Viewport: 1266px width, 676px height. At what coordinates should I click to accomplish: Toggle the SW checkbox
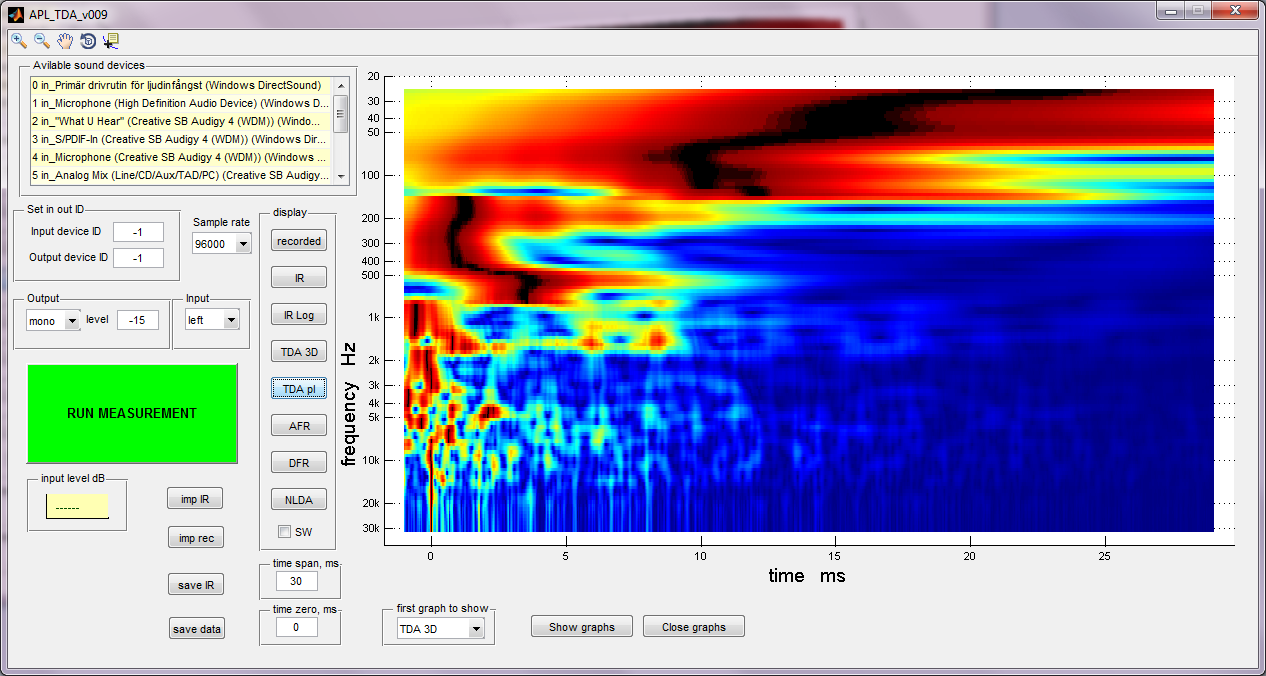coord(284,532)
